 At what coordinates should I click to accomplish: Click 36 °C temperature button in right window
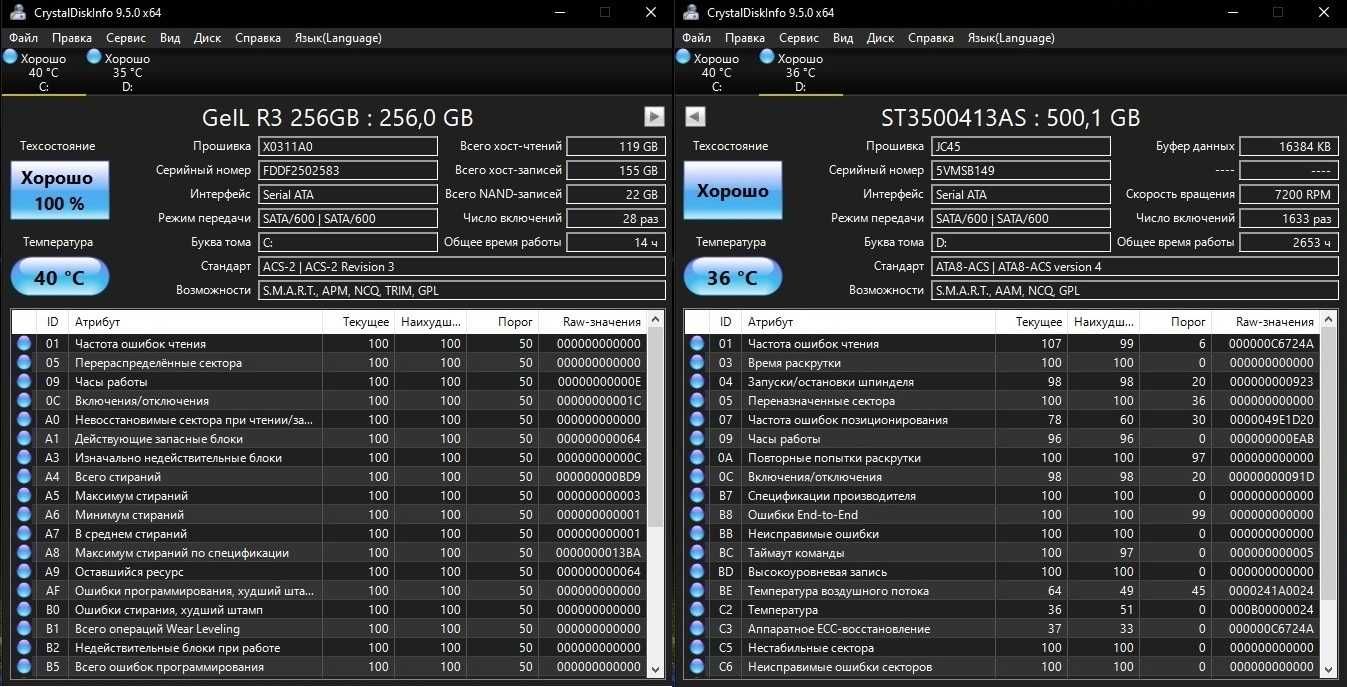(x=732, y=277)
